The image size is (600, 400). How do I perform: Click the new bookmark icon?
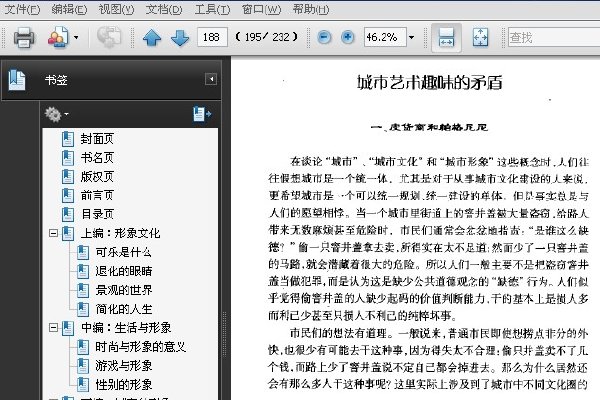pos(202,114)
